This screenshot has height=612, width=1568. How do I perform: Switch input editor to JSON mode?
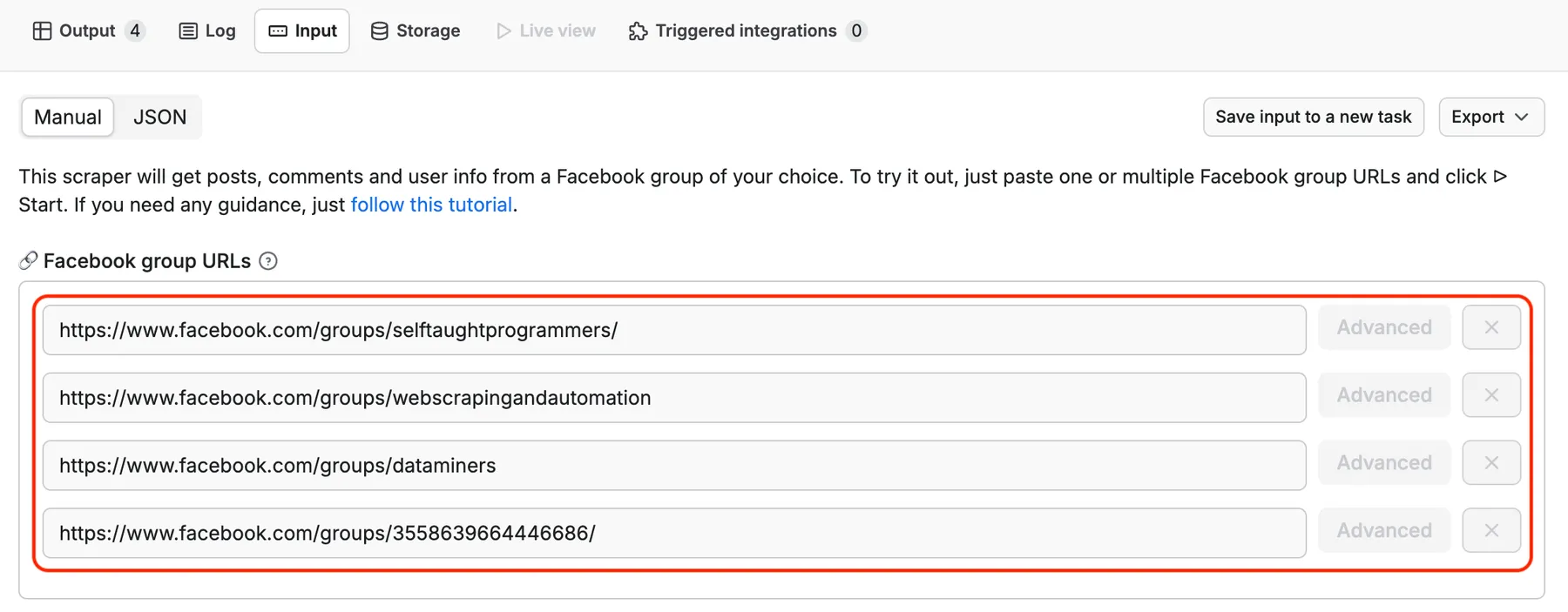tap(159, 117)
